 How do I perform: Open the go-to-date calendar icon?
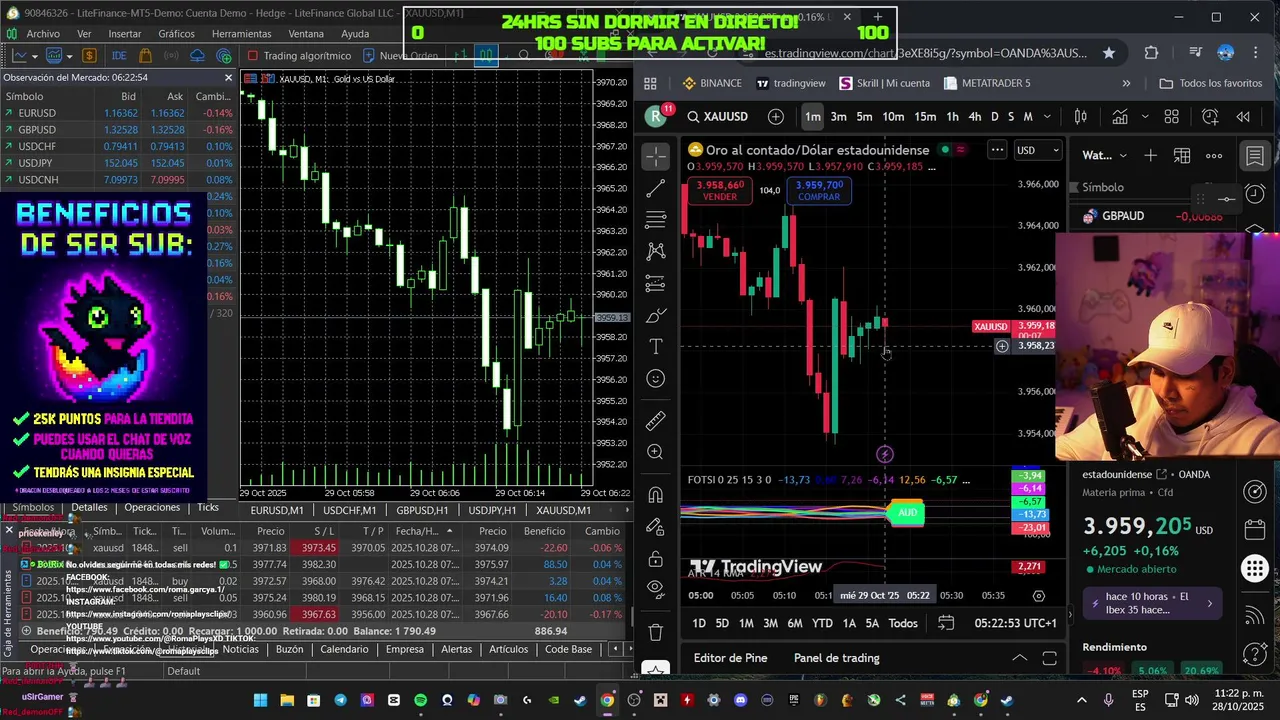pos(946,623)
